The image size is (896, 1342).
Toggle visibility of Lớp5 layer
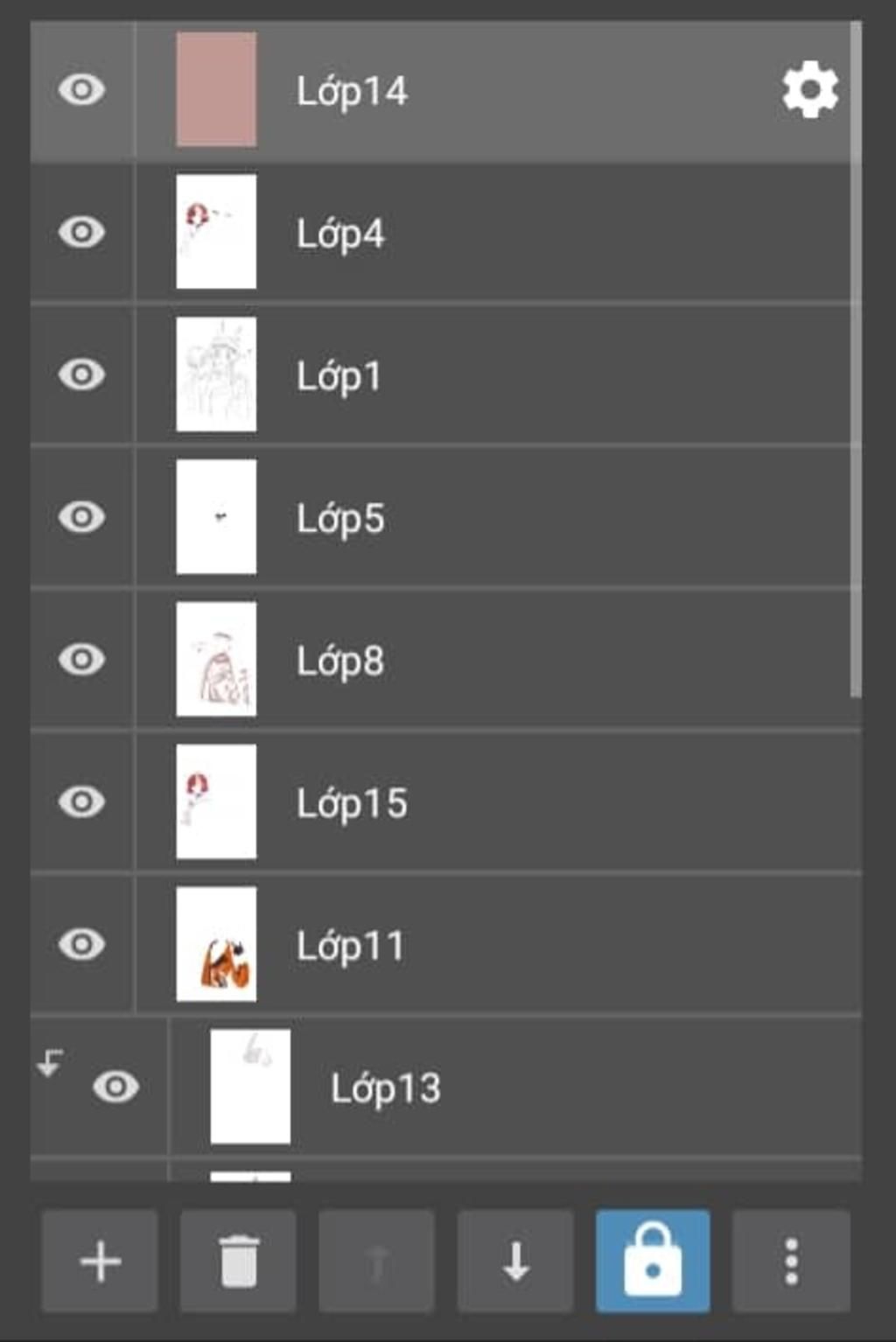click(82, 517)
